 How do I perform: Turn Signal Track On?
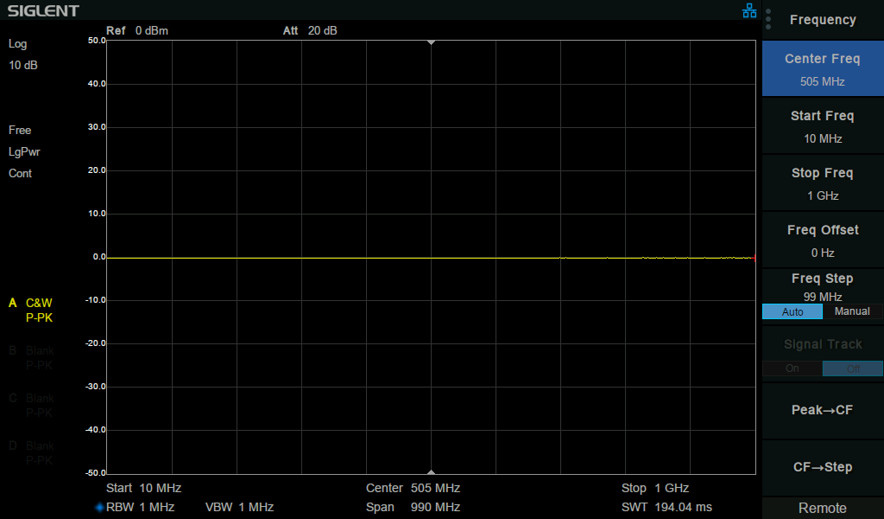(792, 369)
